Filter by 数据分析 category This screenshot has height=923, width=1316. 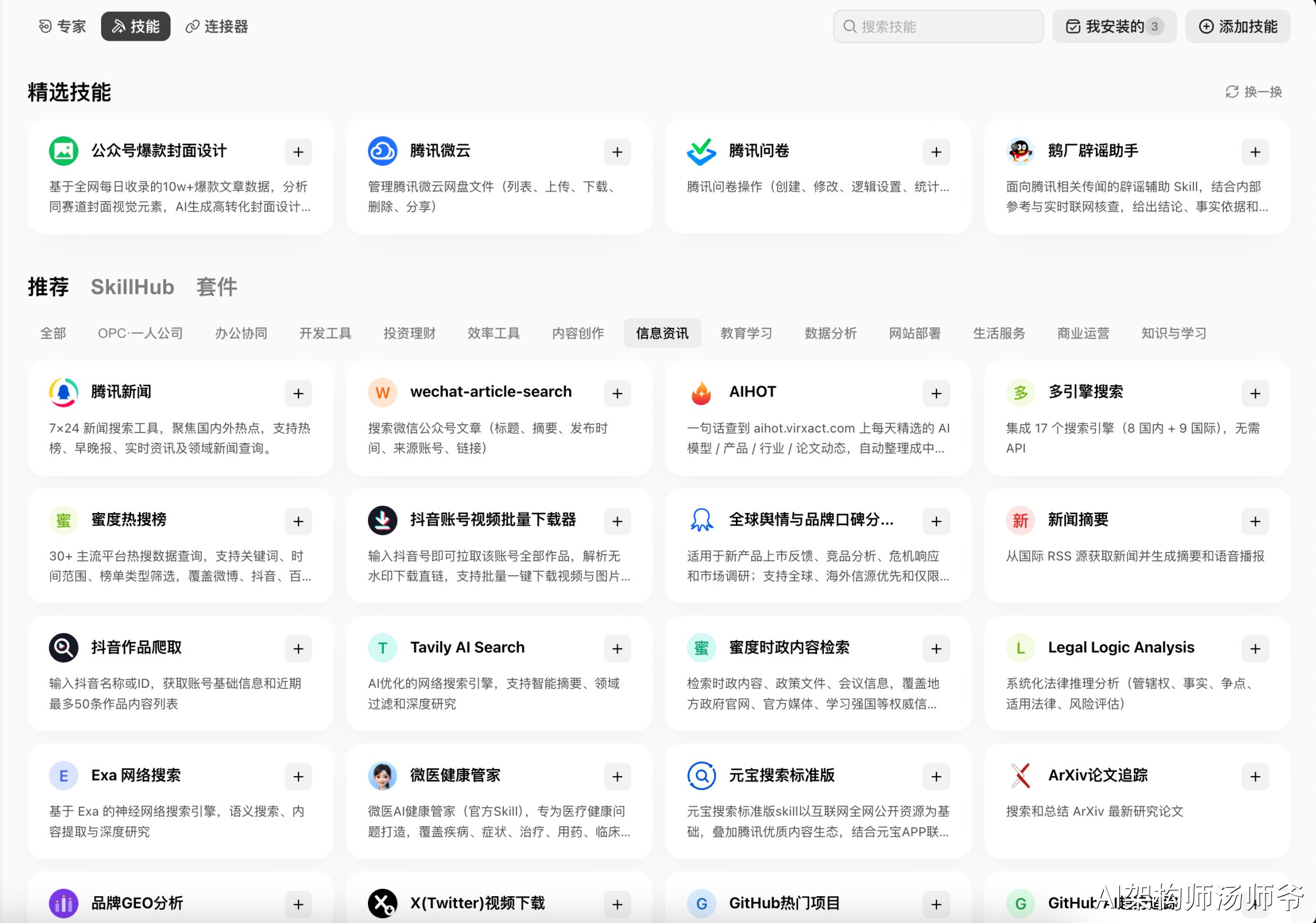click(830, 333)
